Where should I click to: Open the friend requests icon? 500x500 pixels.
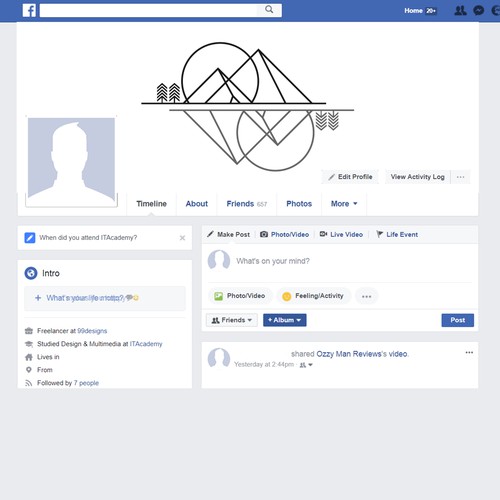point(460,11)
